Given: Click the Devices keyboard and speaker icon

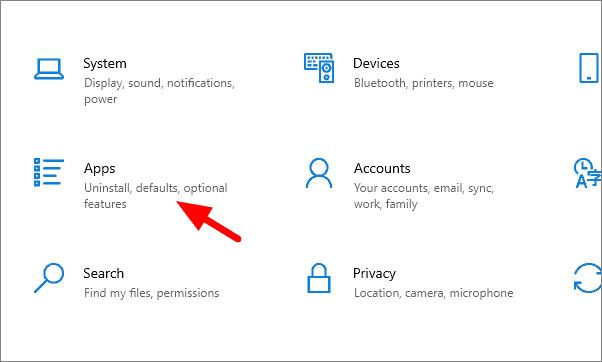Looking at the screenshot, I should tap(319, 68).
